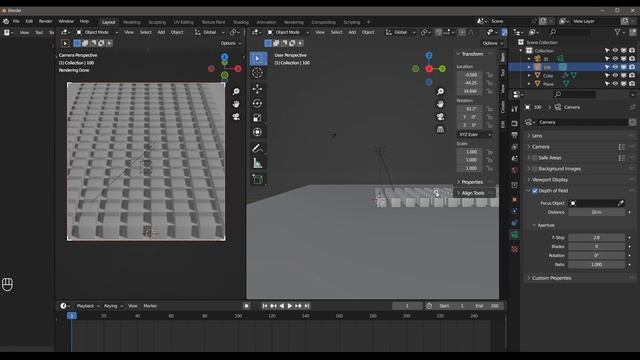Open Playback menu in timeline
The height and width of the screenshot is (360, 640).
coord(88,306)
